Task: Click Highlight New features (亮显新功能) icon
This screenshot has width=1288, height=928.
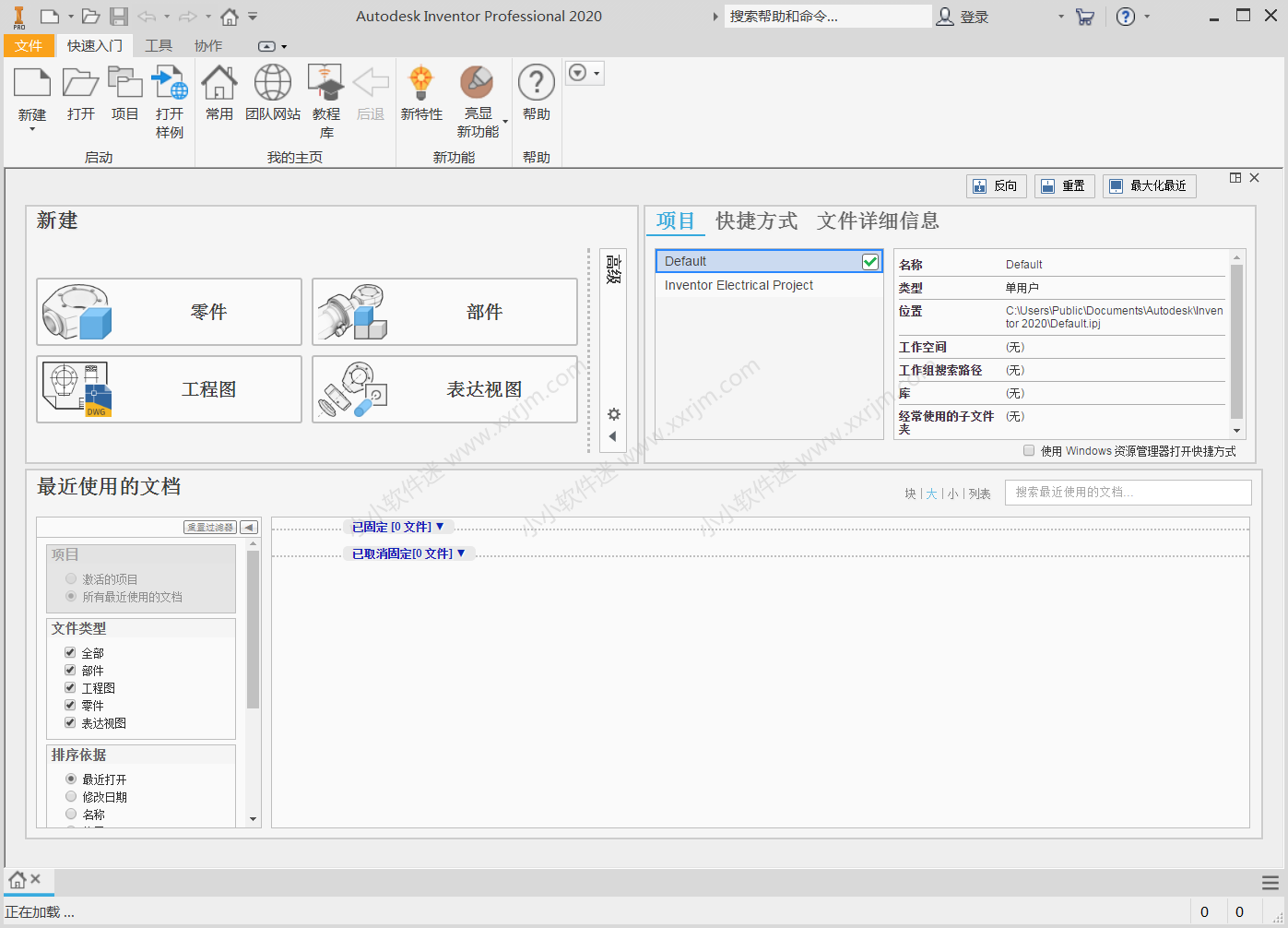Action: point(477,83)
